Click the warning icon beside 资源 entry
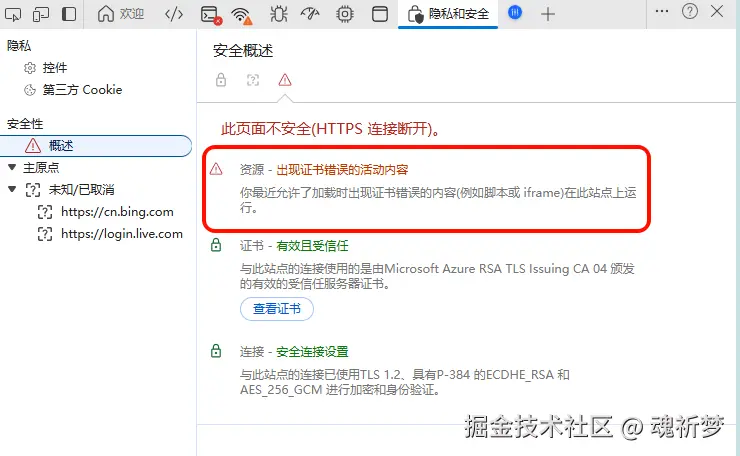The image size is (740, 456). pyautogui.click(x=216, y=169)
